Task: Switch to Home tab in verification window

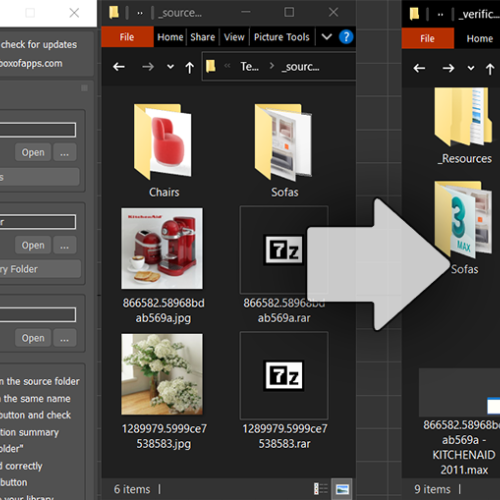Action: pos(479,38)
